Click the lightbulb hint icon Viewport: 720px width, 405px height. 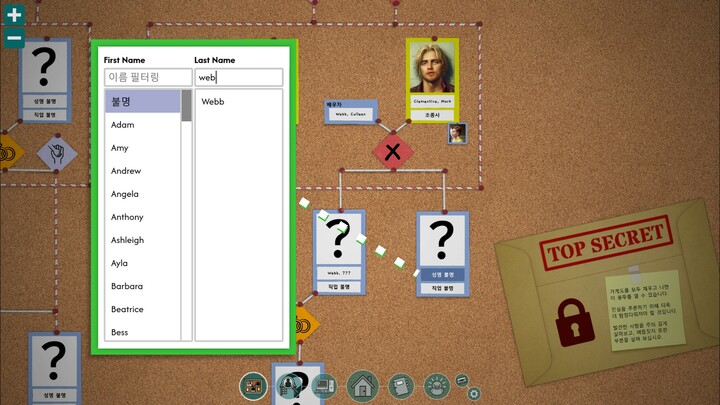click(437, 385)
